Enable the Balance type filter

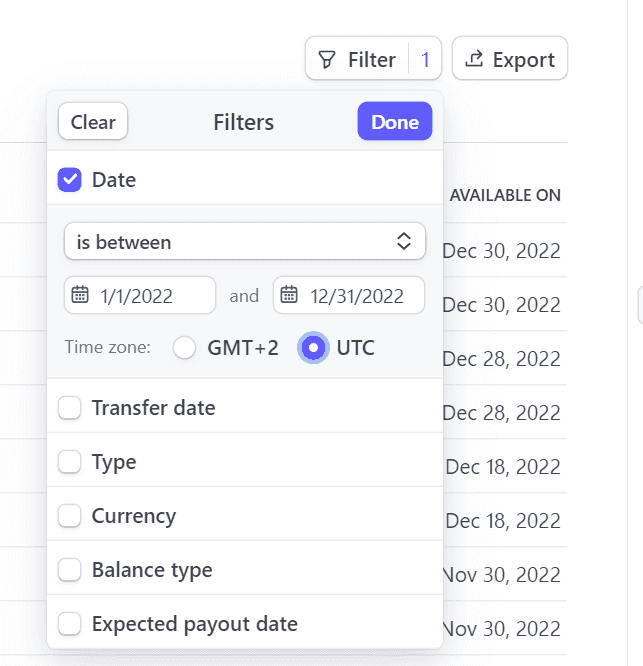70,570
